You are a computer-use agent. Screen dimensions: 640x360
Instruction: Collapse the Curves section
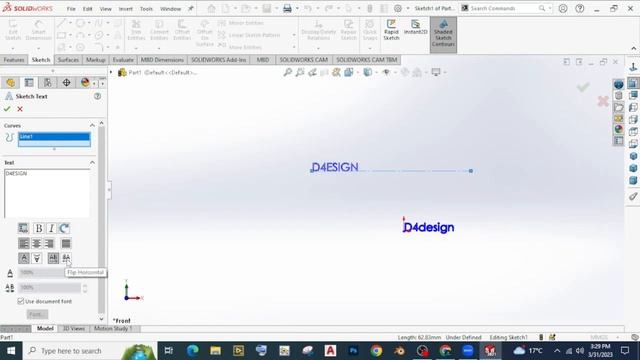click(92, 125)
